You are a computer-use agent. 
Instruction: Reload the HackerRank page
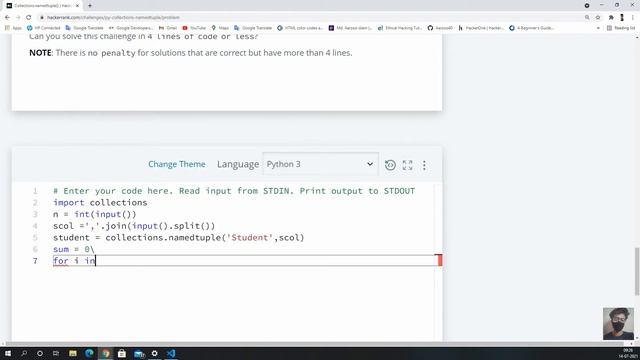29,18
